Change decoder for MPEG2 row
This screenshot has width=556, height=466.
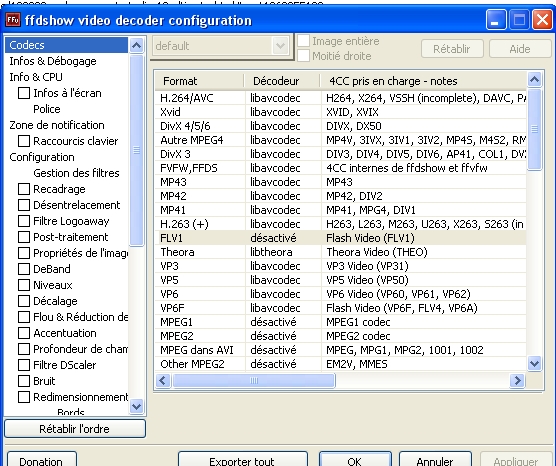tap(283, 336)
